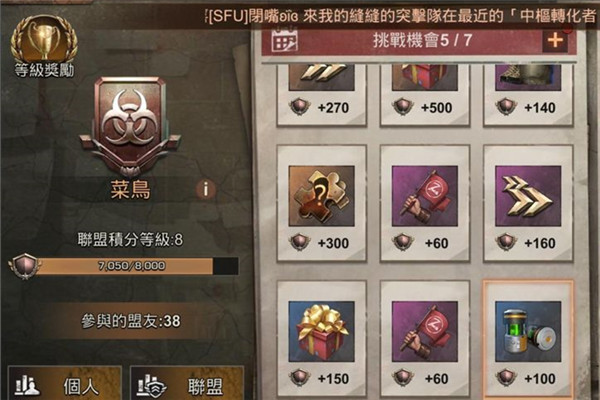Open the 等級獎勵 trophy icon

(44, 47)
